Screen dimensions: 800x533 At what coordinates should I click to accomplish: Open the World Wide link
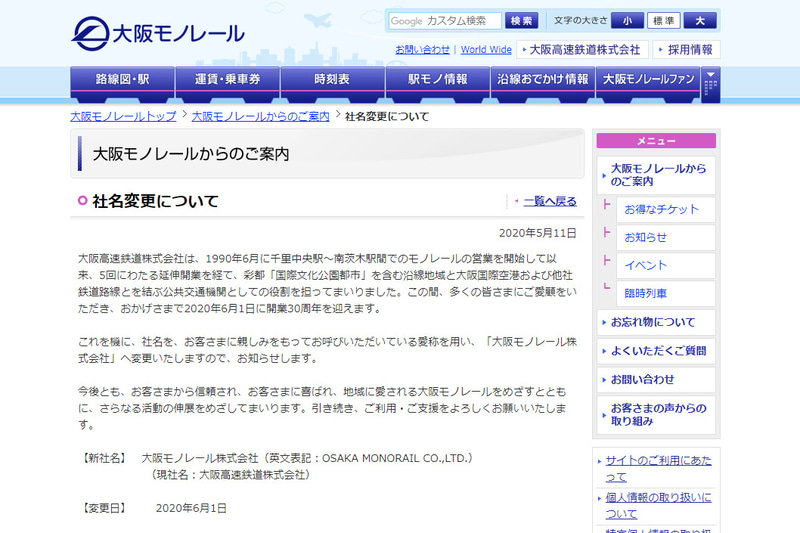point(486,49)
